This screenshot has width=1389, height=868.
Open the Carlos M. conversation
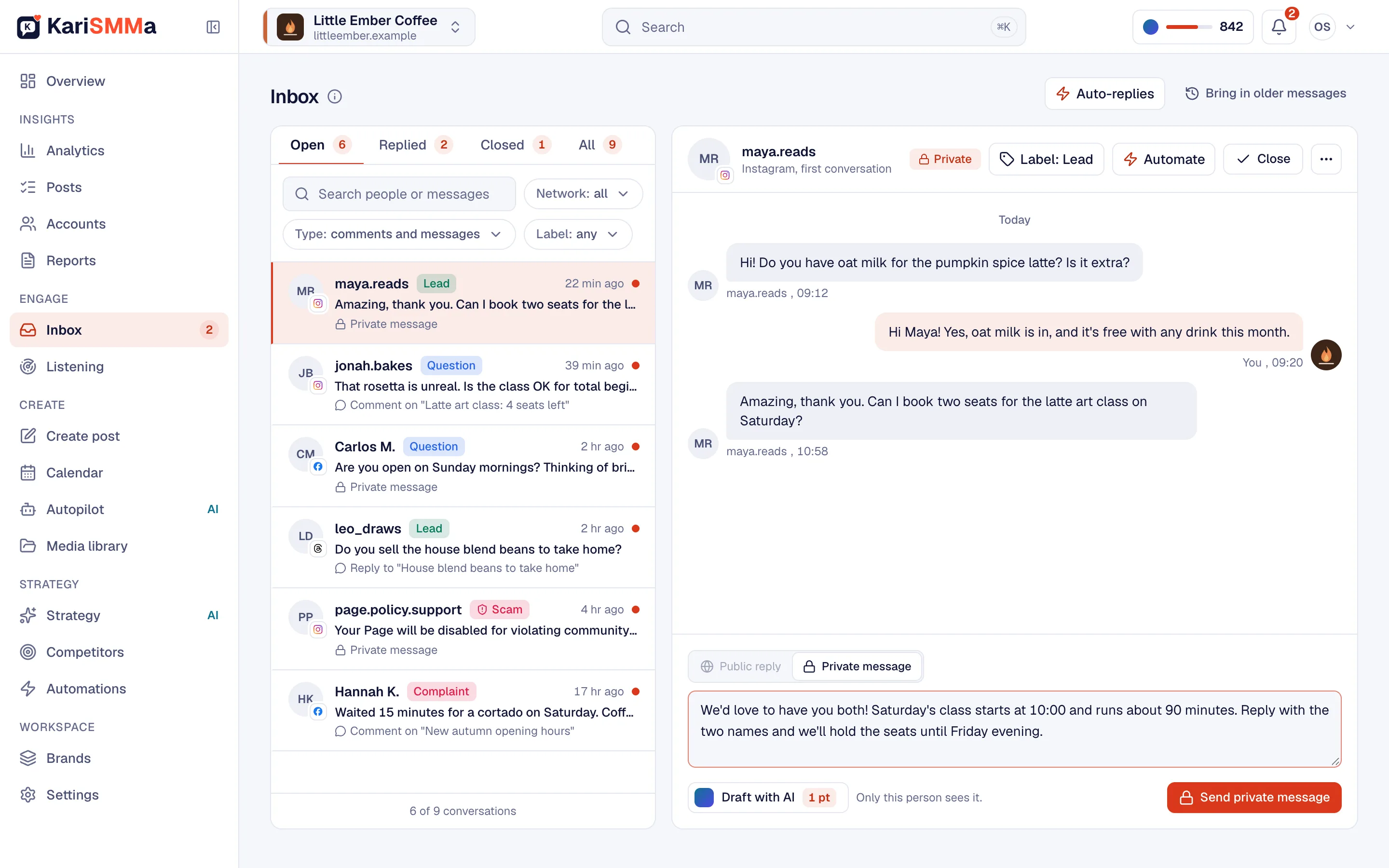(x=463, y=466)
